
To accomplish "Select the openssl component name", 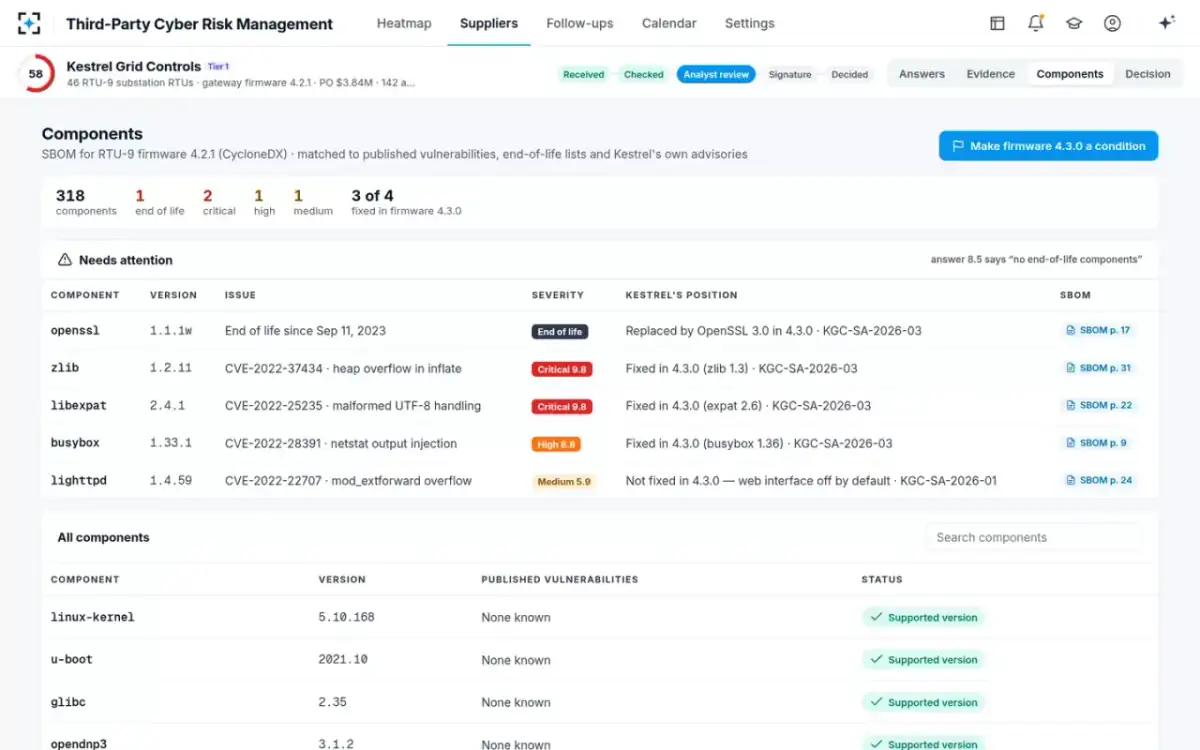I will [x=75, y=331].
